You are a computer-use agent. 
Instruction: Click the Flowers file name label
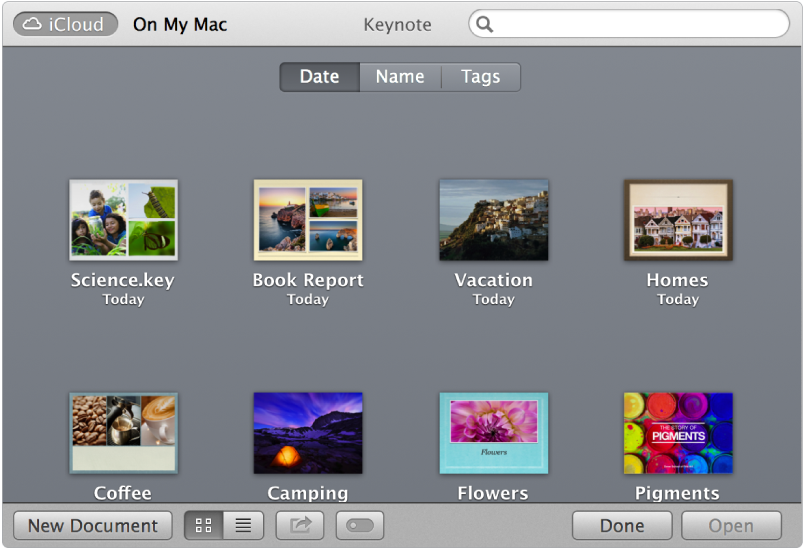click(493, 493)
